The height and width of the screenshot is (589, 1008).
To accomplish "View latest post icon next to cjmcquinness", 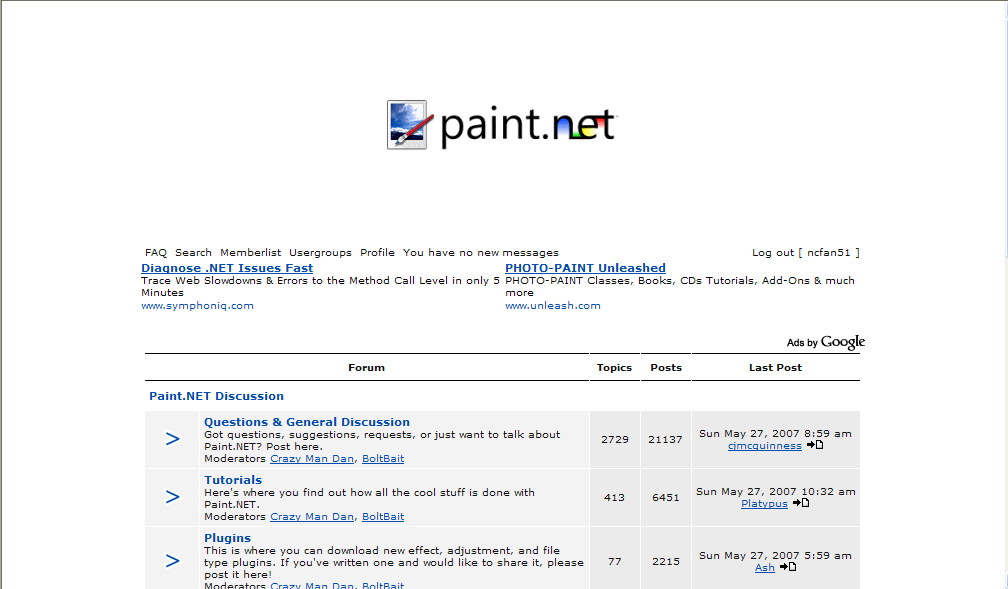I will click(815, 445).
